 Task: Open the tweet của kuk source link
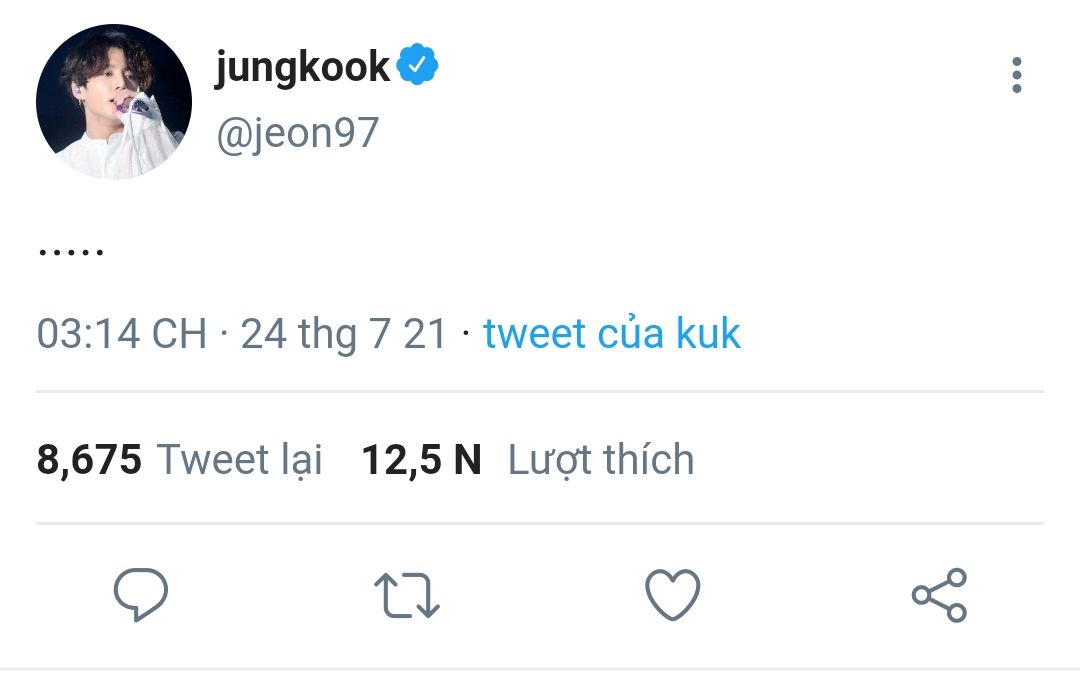pyautogui.click(x=611, y=334)
